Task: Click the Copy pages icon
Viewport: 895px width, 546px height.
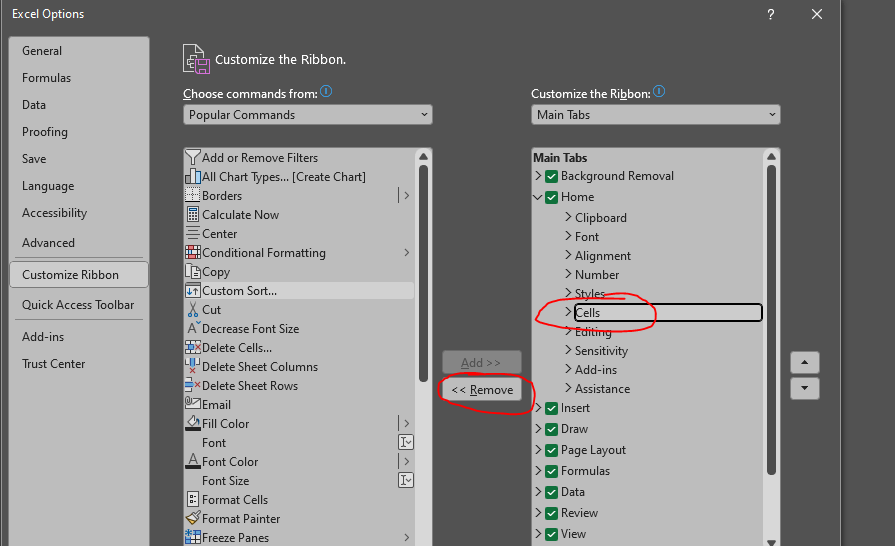Action: [x=193, y=272]
